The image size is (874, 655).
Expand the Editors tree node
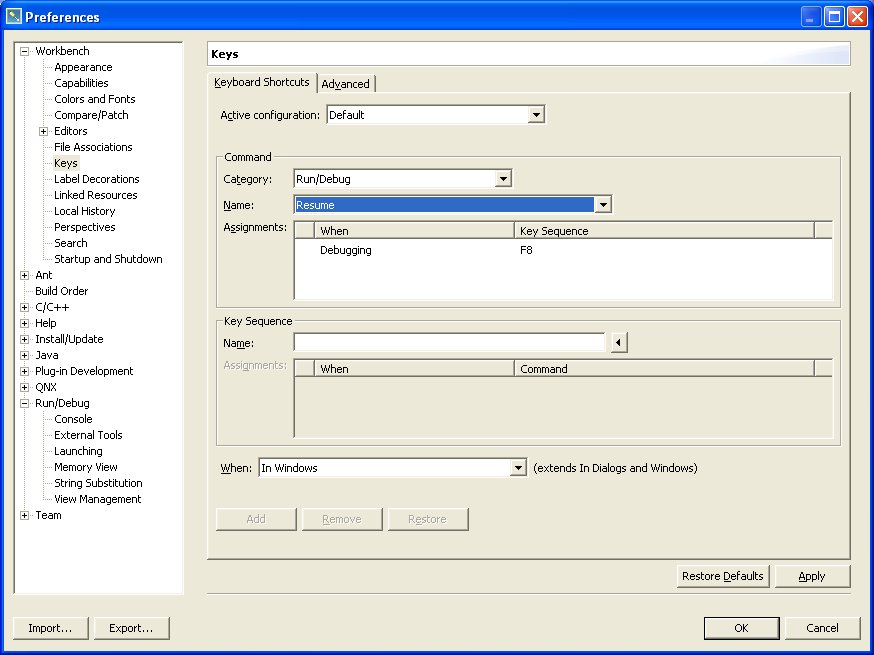point(44,131)
